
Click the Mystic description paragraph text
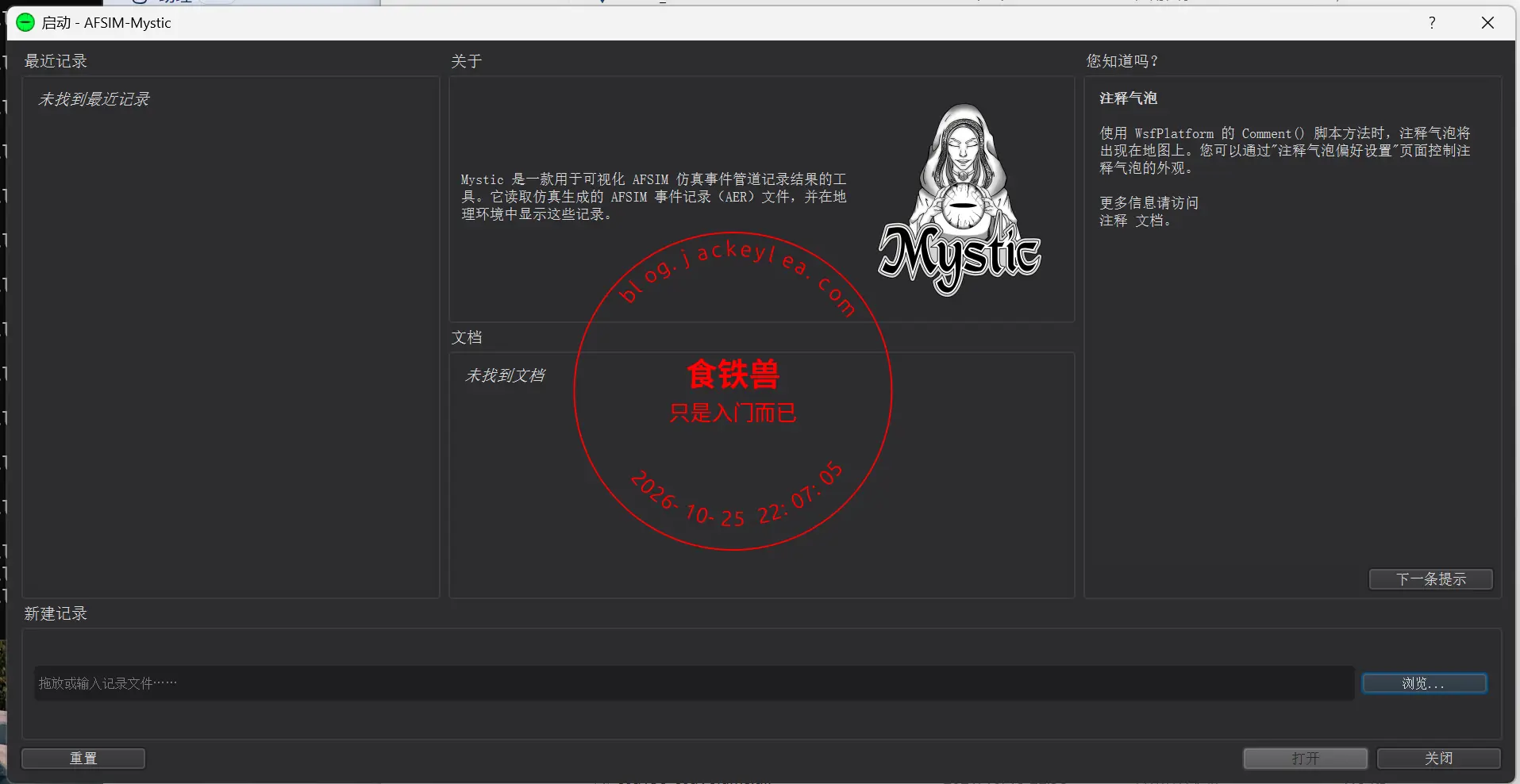pos(654,197)
